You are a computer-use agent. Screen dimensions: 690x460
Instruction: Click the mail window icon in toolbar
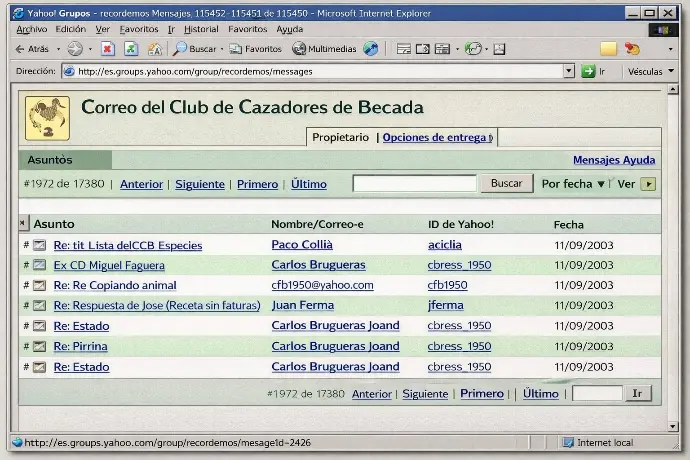[404, 49]
